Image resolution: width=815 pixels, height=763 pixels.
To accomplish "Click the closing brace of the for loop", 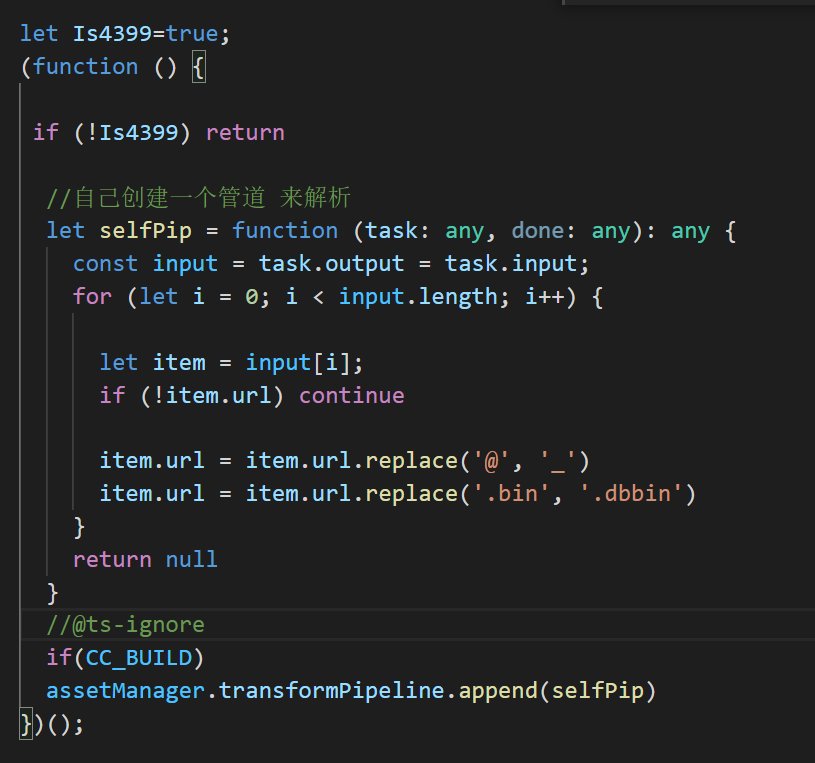I will point(79,527).
